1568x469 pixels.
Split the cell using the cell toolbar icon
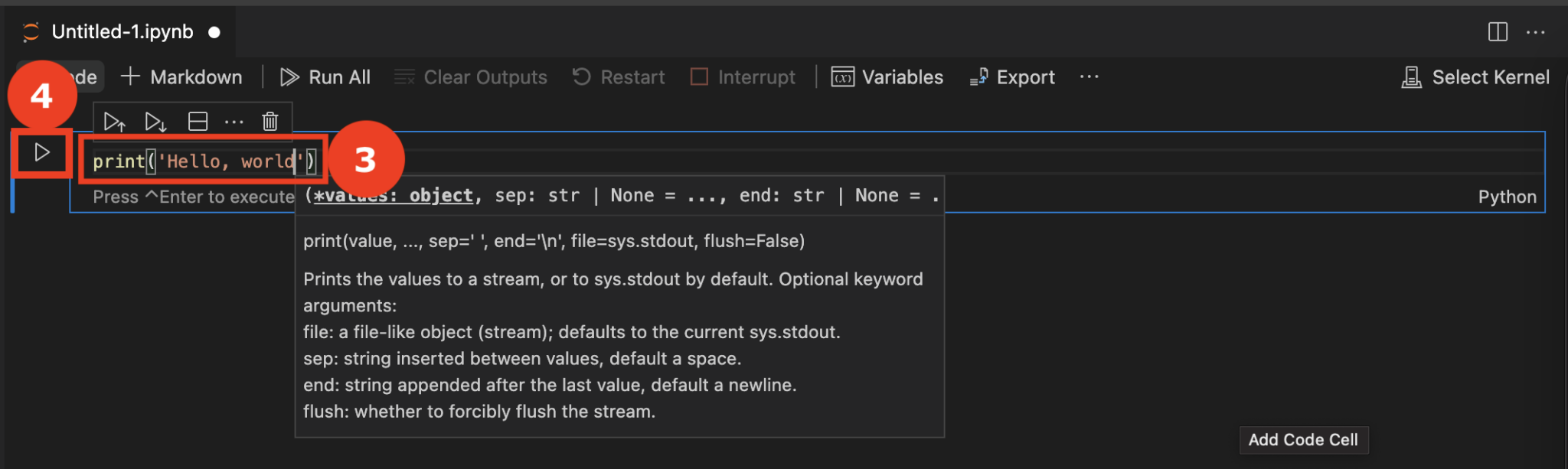coord(198,122)
